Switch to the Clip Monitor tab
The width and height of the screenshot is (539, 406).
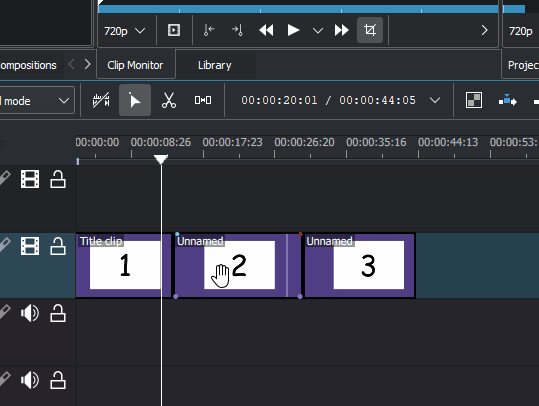(x=135, y=65)
